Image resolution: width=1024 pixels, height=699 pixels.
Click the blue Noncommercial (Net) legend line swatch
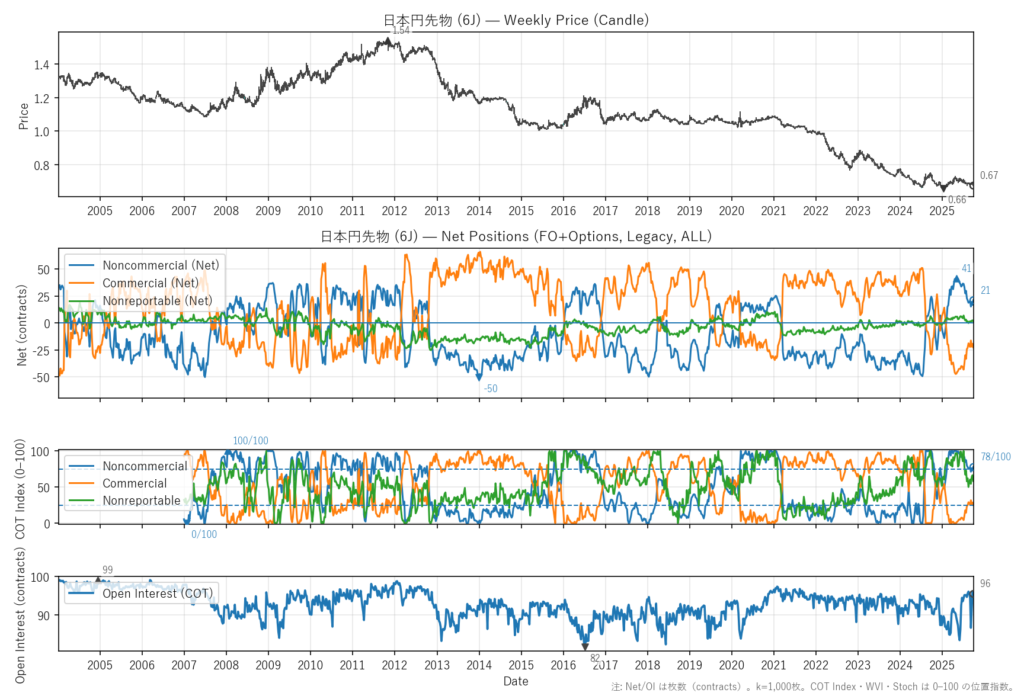pos(82,265)
